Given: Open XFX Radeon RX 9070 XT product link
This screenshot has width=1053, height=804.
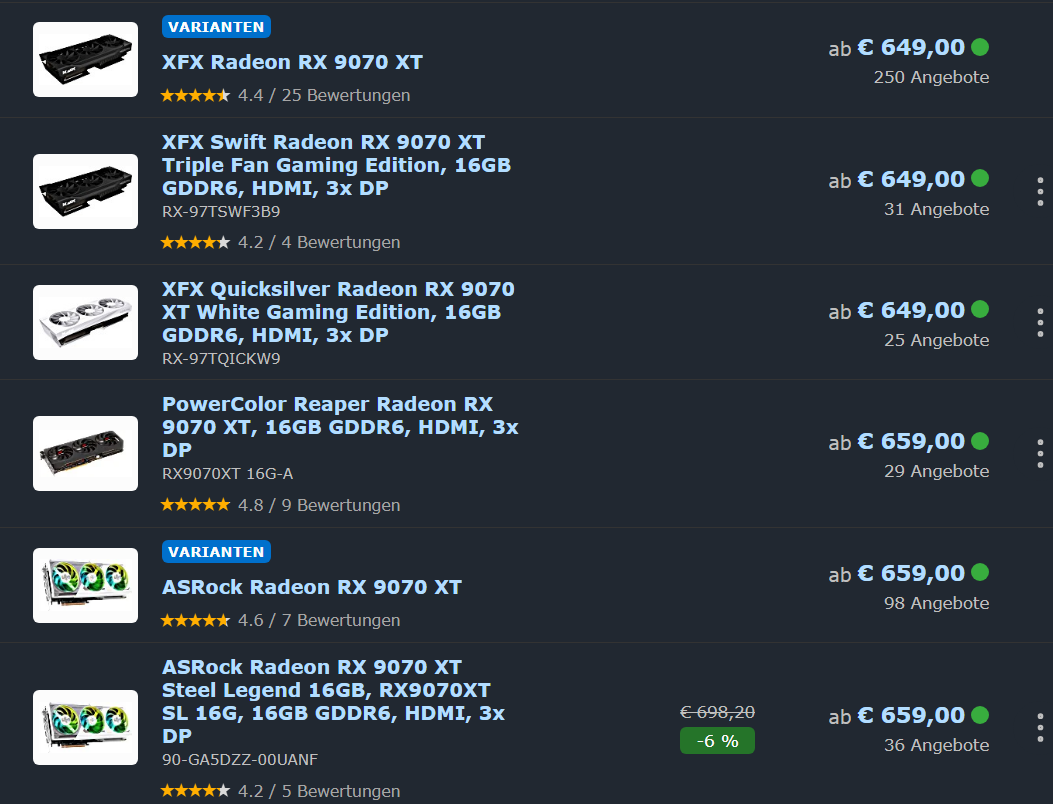Looking at the screenshot, I should 292,62.
